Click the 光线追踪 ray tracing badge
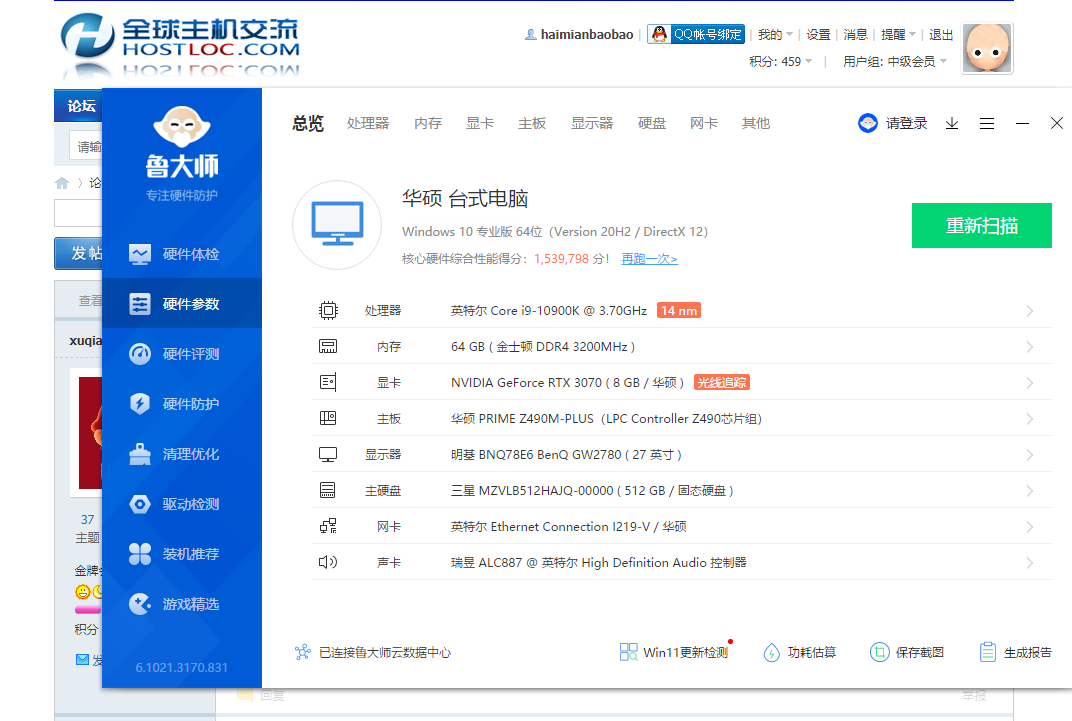Image resolution: width=1072 pixels, height=721 pixels. pyautogui.click(x=722, y=382)
